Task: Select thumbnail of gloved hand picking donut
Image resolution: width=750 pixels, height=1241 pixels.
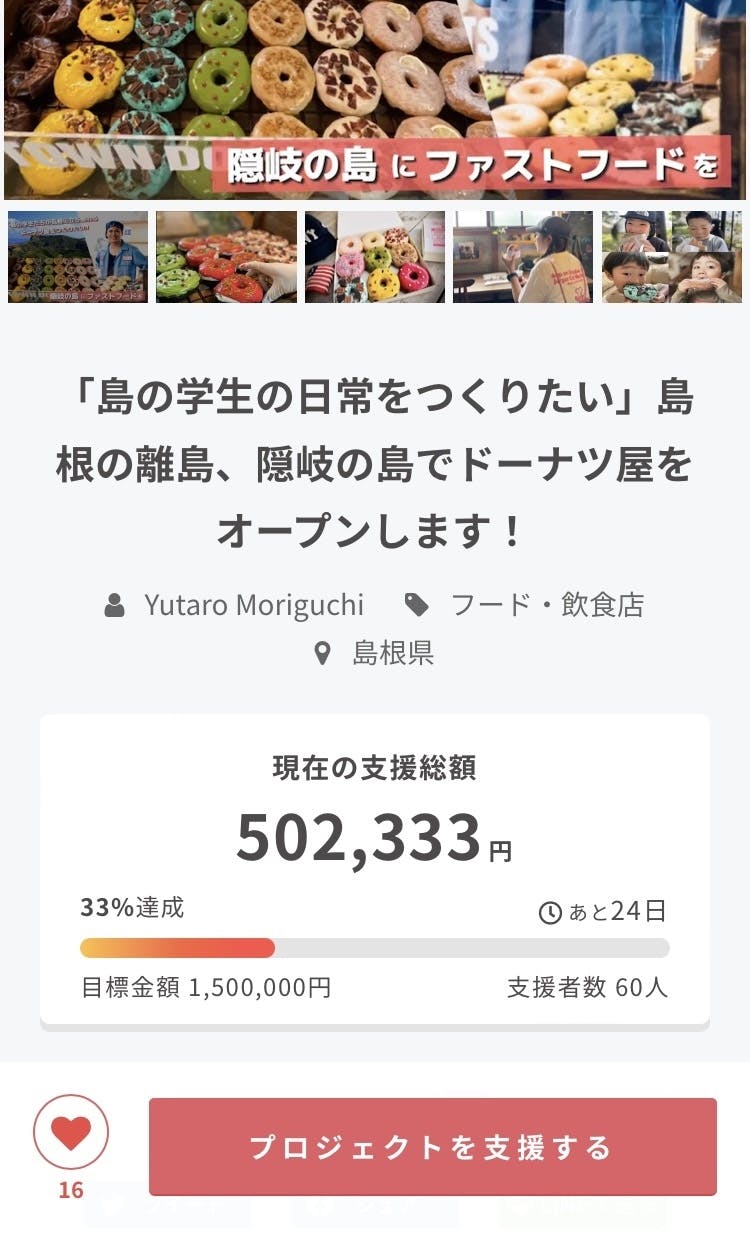Action: tap(226, 257)
